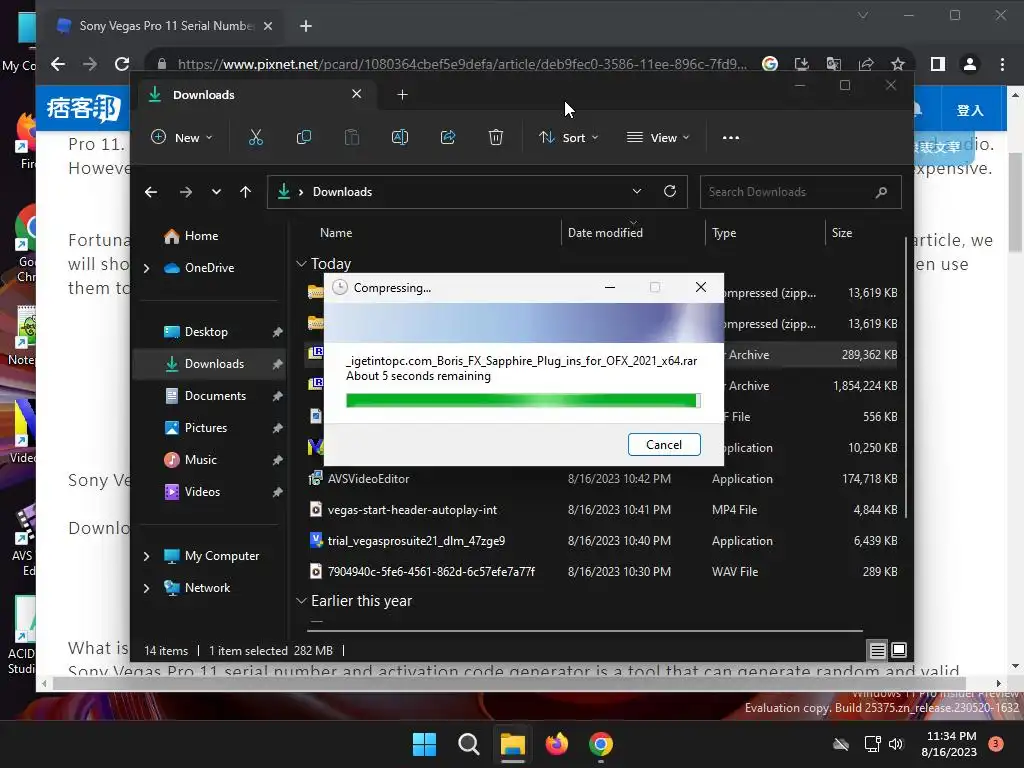Click the Share icon in Explorer toolbar

tap(448, 137)
